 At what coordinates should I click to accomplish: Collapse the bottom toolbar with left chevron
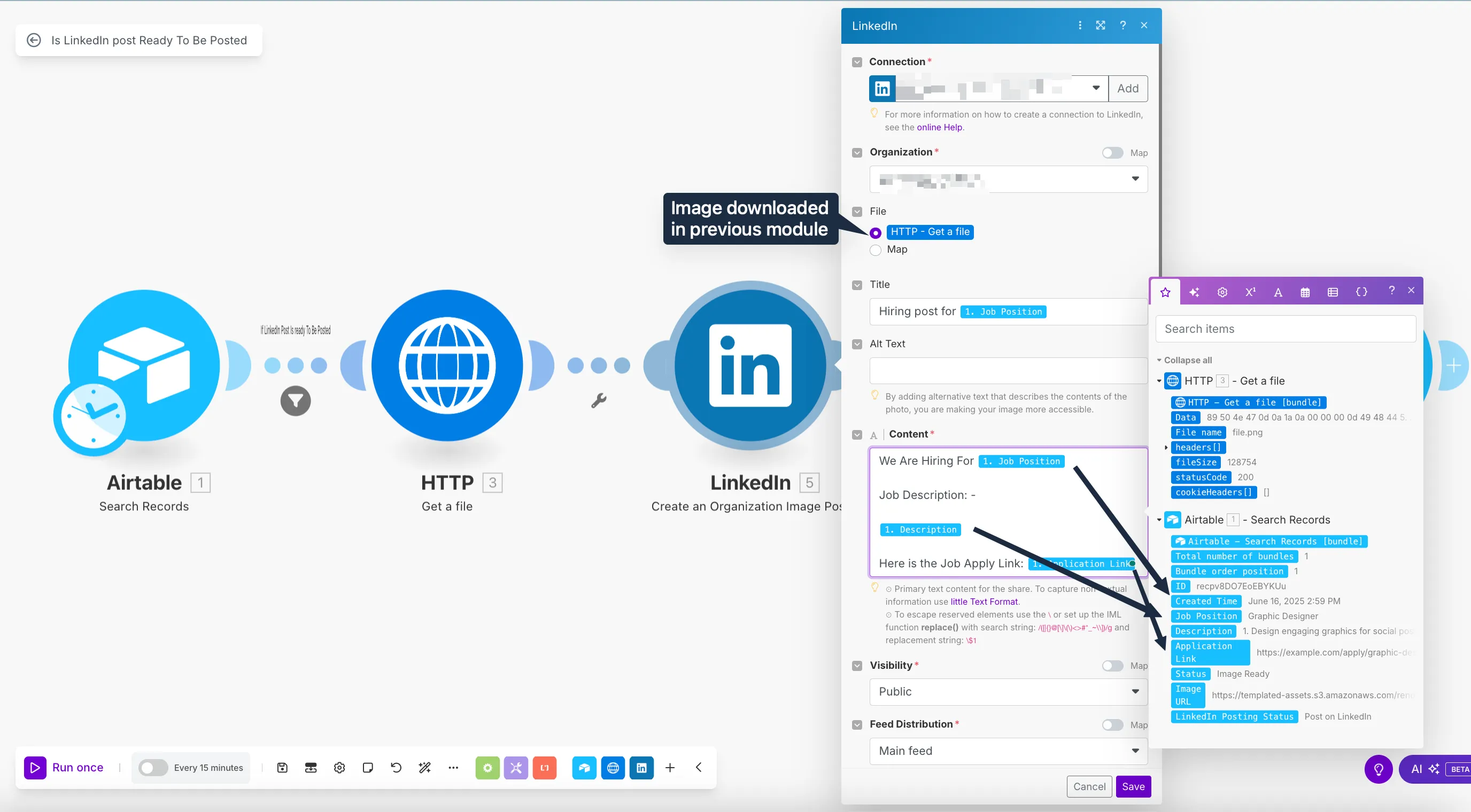[699, 768]
